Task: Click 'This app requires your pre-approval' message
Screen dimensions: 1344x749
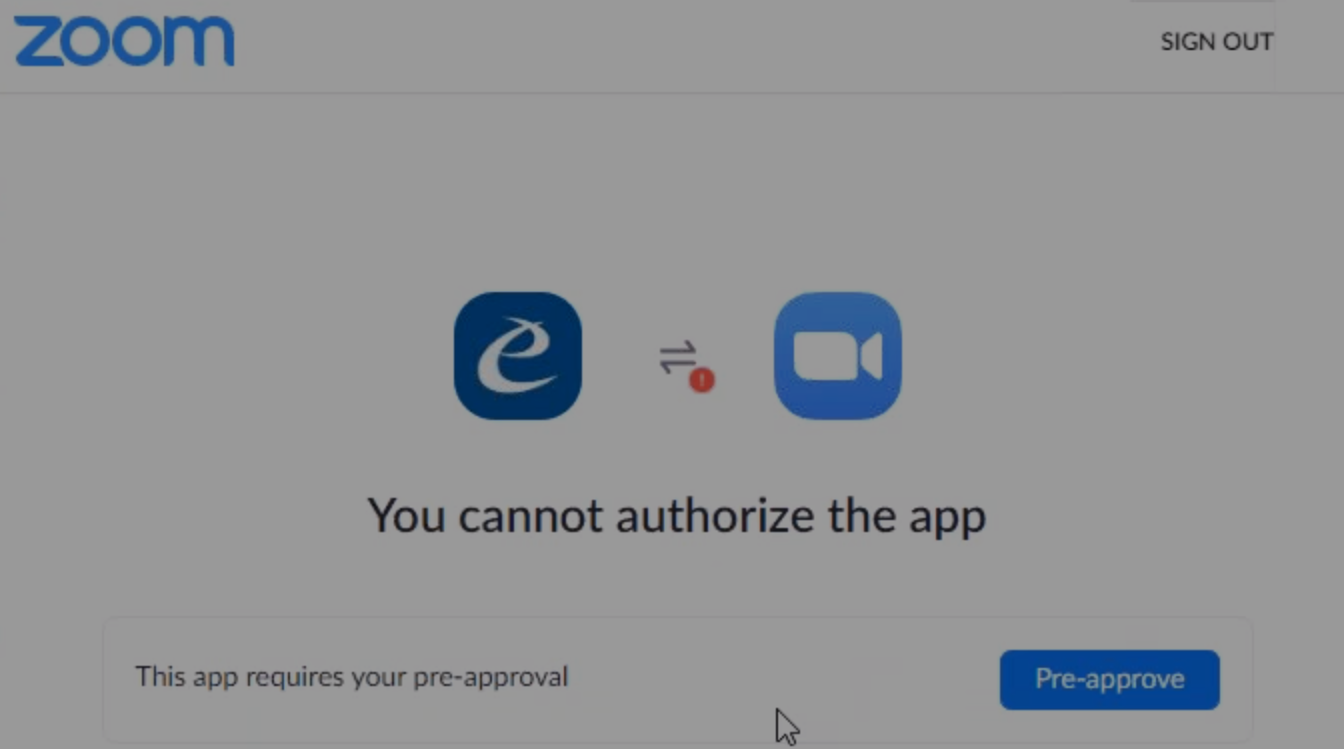Action: pyautogui.click(x=352, y=677)
